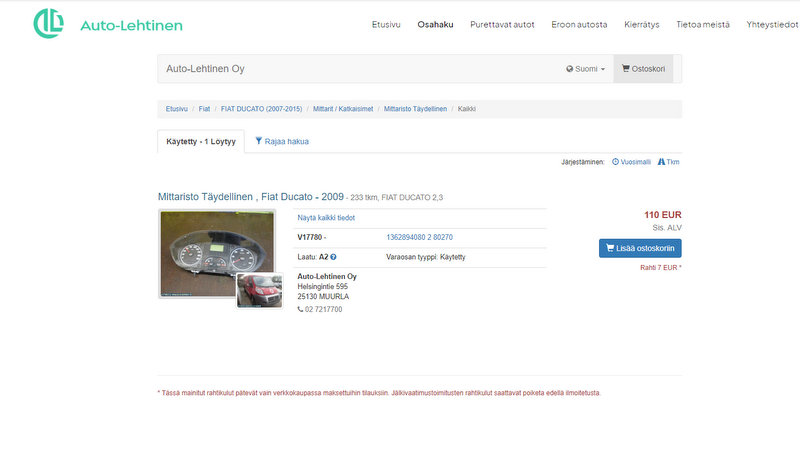Open the Rajaa hakua filter tab
The height and width of the screenshot is (473, 800).
282,141
